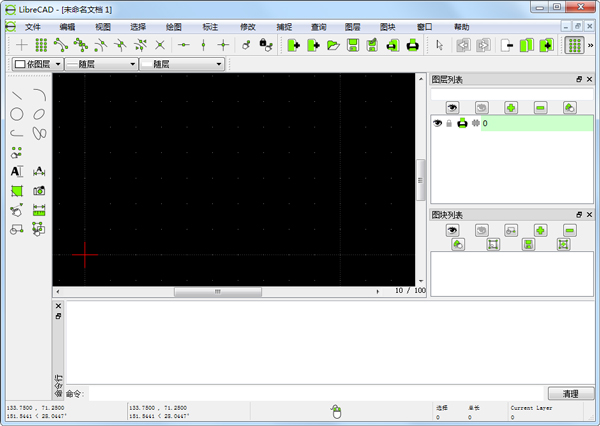Viewport: 600px width, 426px height.
Task: Click the New Document icon
Action: point(293,45)
